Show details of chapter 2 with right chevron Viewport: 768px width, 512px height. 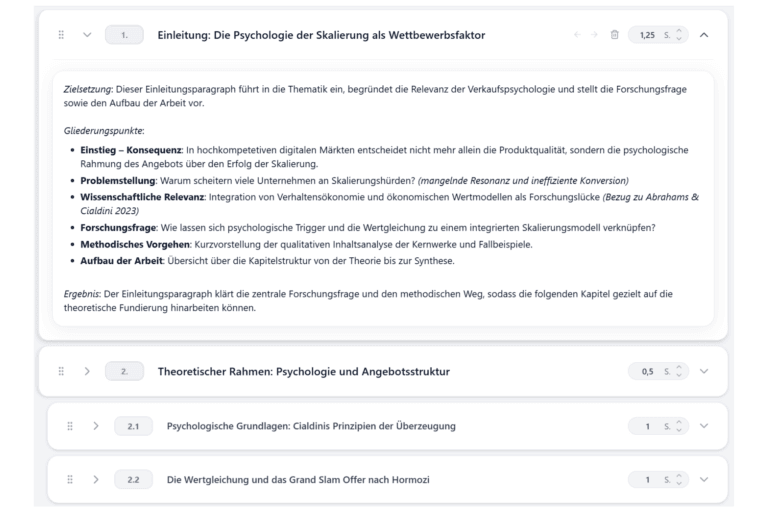(704, 371)
